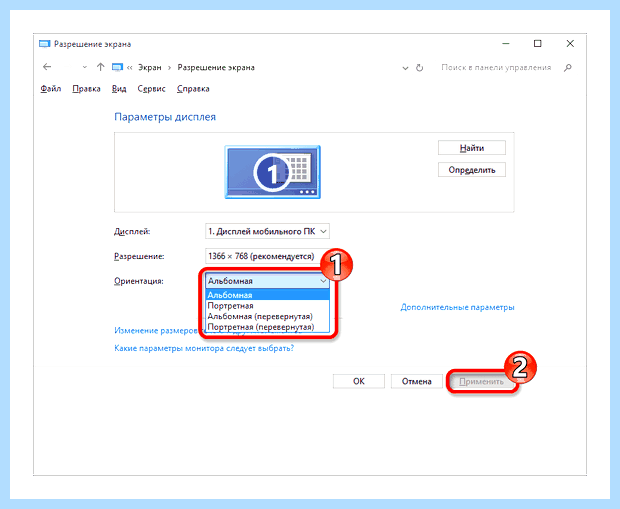Viewport: 620px width, 509px height.
Task: Open the Правка menu
Action: coord(86,89)
